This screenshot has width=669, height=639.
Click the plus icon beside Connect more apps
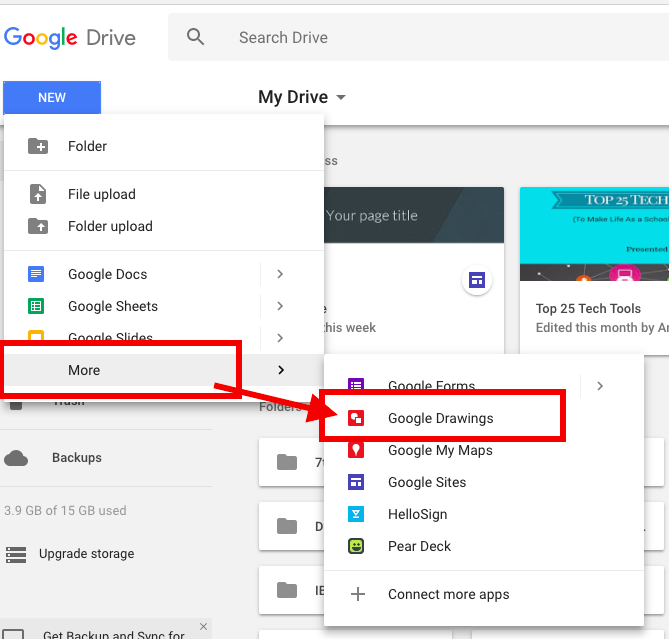[x=358, y=594]
